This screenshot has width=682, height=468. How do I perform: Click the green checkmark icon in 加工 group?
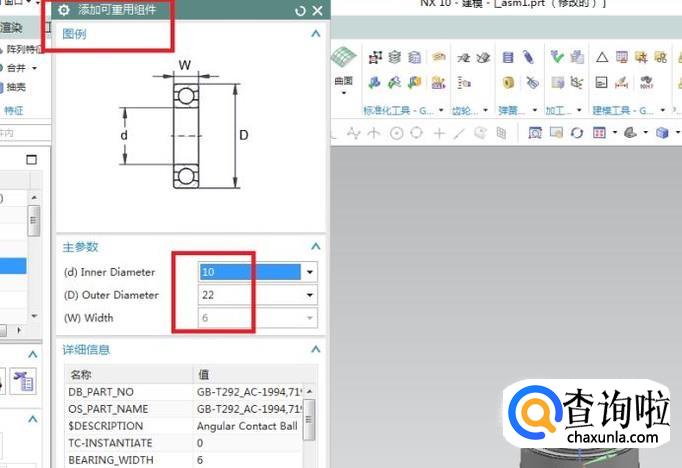(x=557, y=57)
